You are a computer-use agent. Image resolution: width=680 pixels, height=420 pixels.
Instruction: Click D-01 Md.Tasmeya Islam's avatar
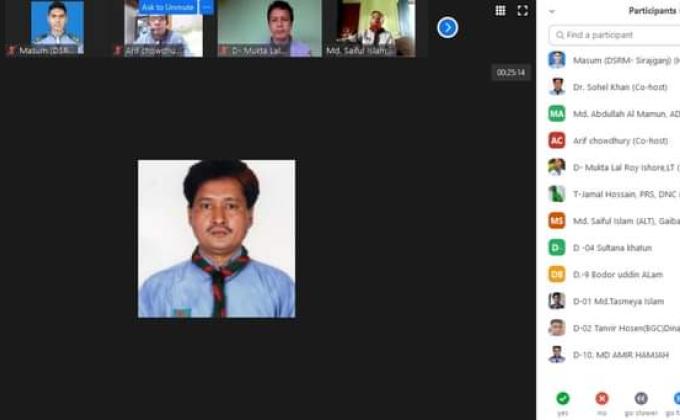click(x=557, y=301)
